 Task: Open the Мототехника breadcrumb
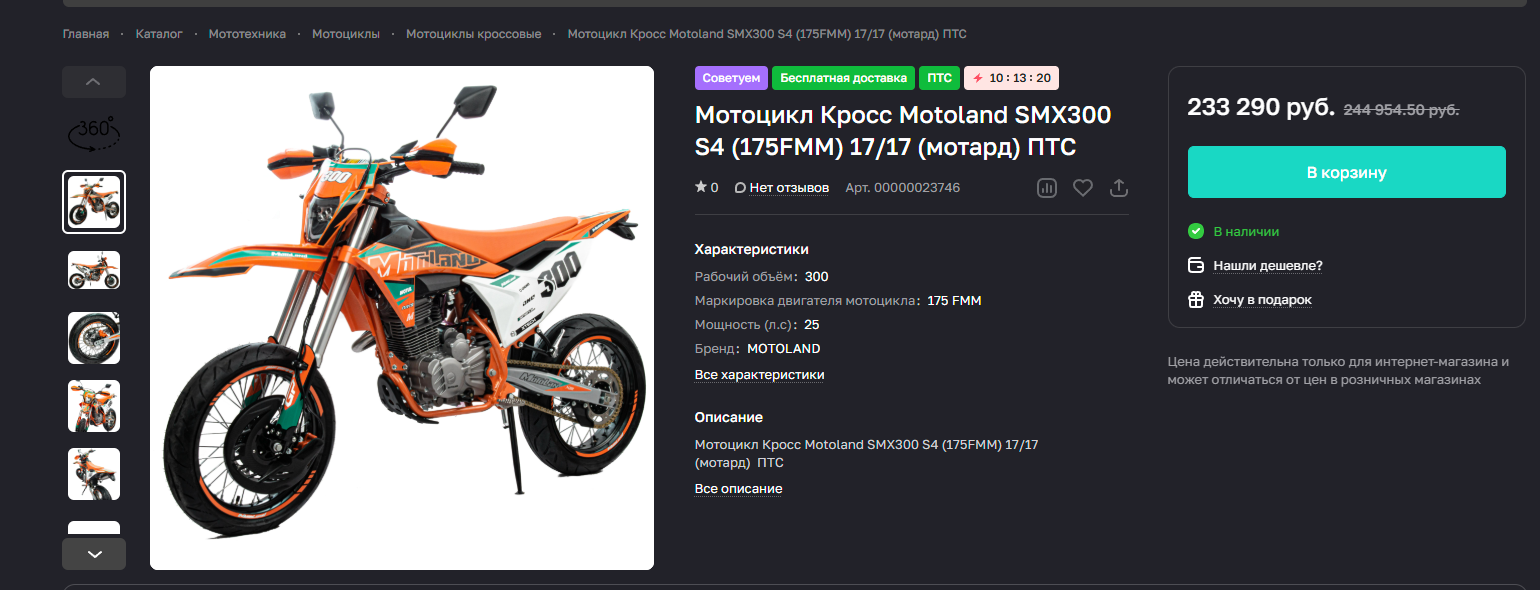[x=247, y=34]
